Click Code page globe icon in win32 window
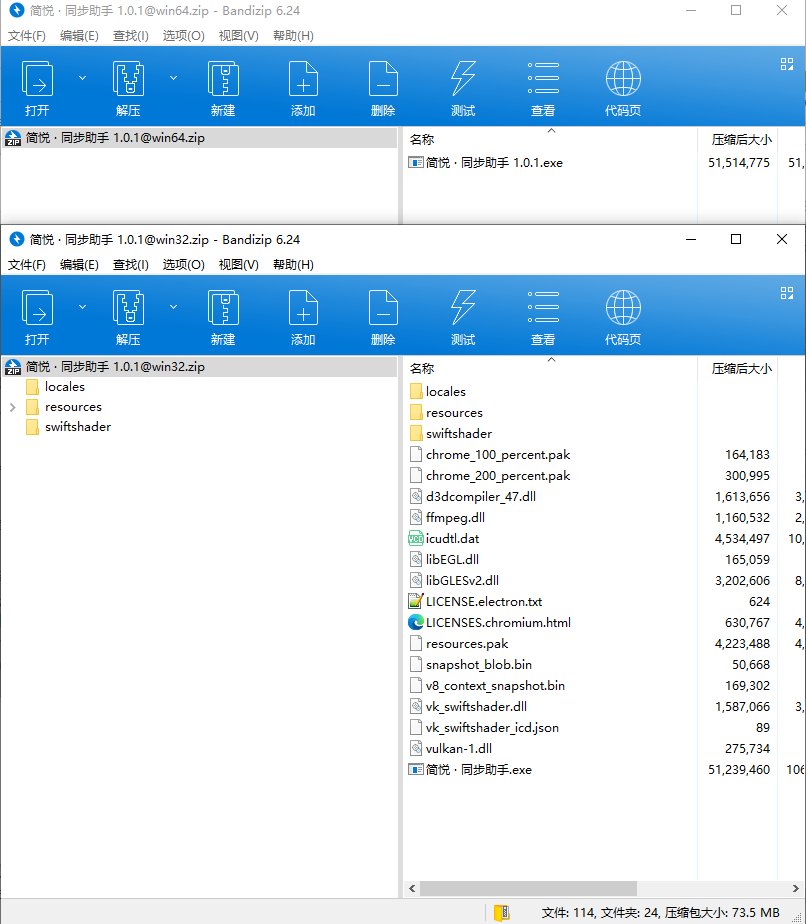The height and width of the screenshot is (924, 806). pos(623,308)
